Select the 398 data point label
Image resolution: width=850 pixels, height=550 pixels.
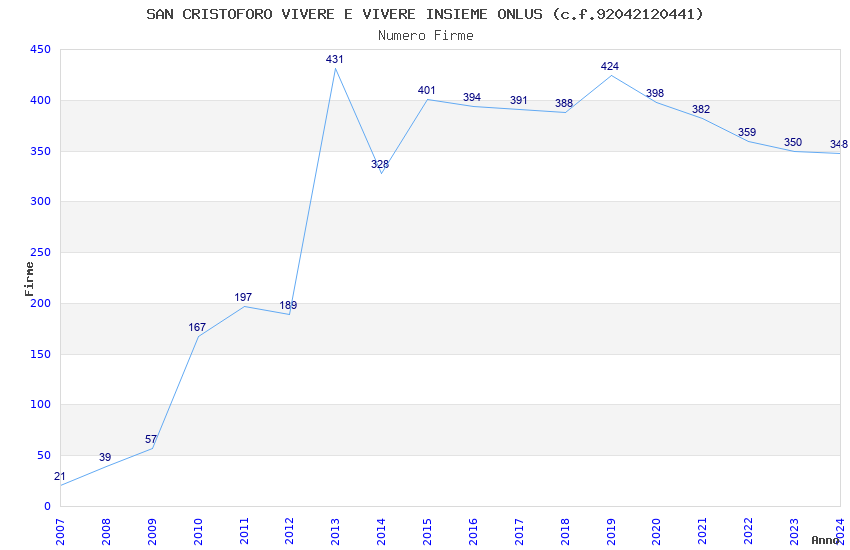[x=655, y=93]
